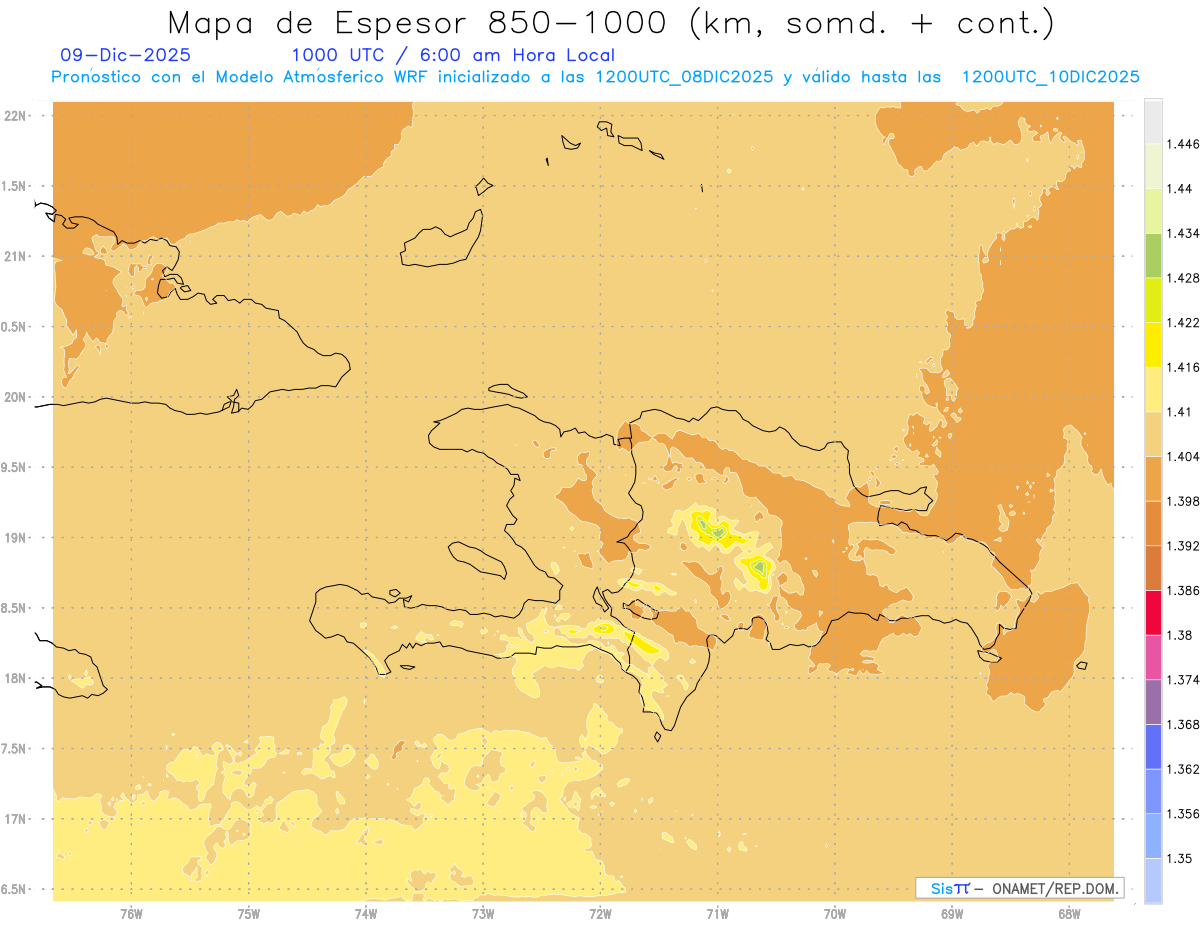Viewport: 1200px width, 927px height.
Task: Click the '76W' longitude label
Action: pyautogui.click(x=131, y=914)
